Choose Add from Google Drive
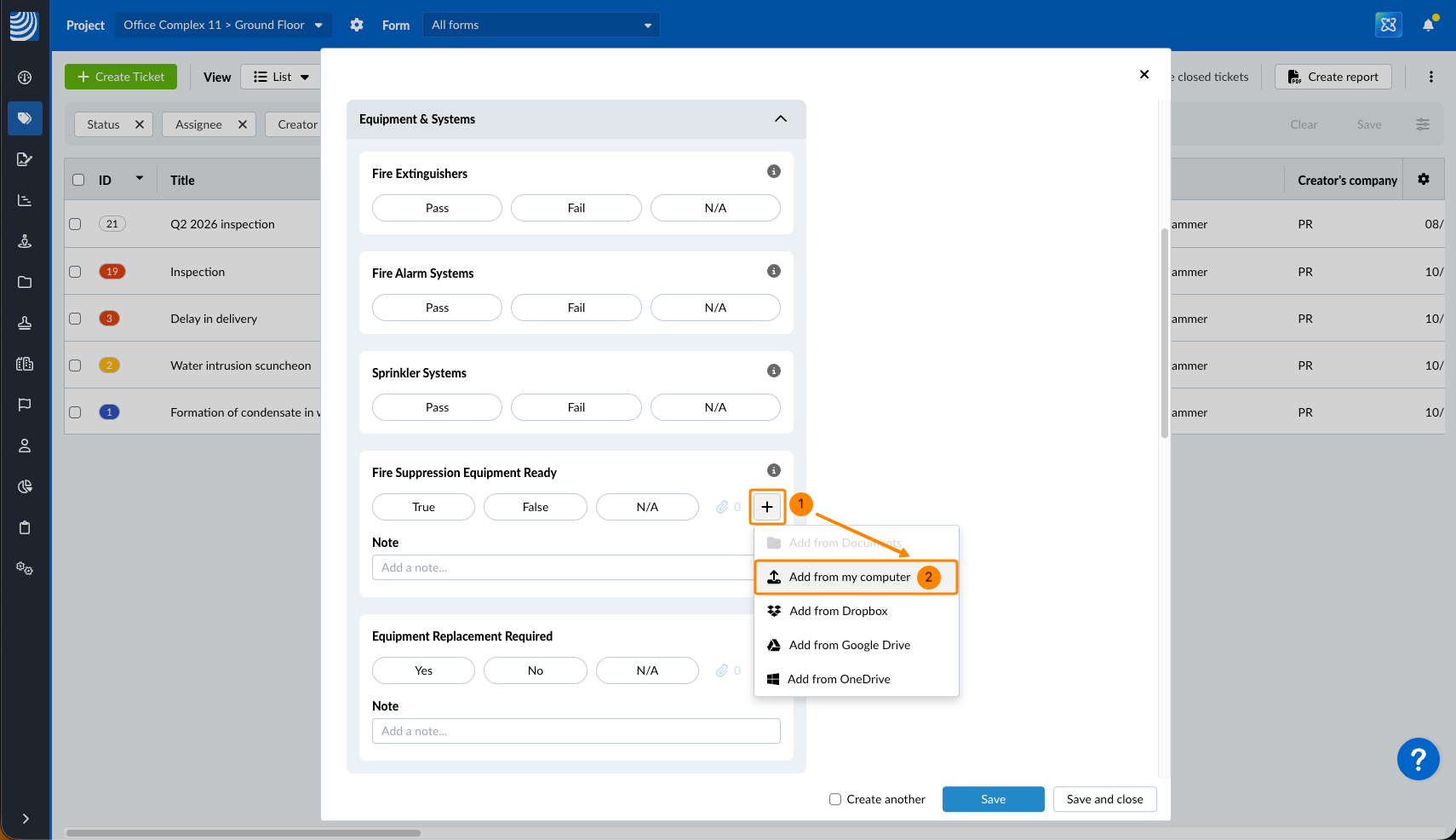The width and height of the screenshot is (1456, 840). pyautogui.click(x=849, y=645)
